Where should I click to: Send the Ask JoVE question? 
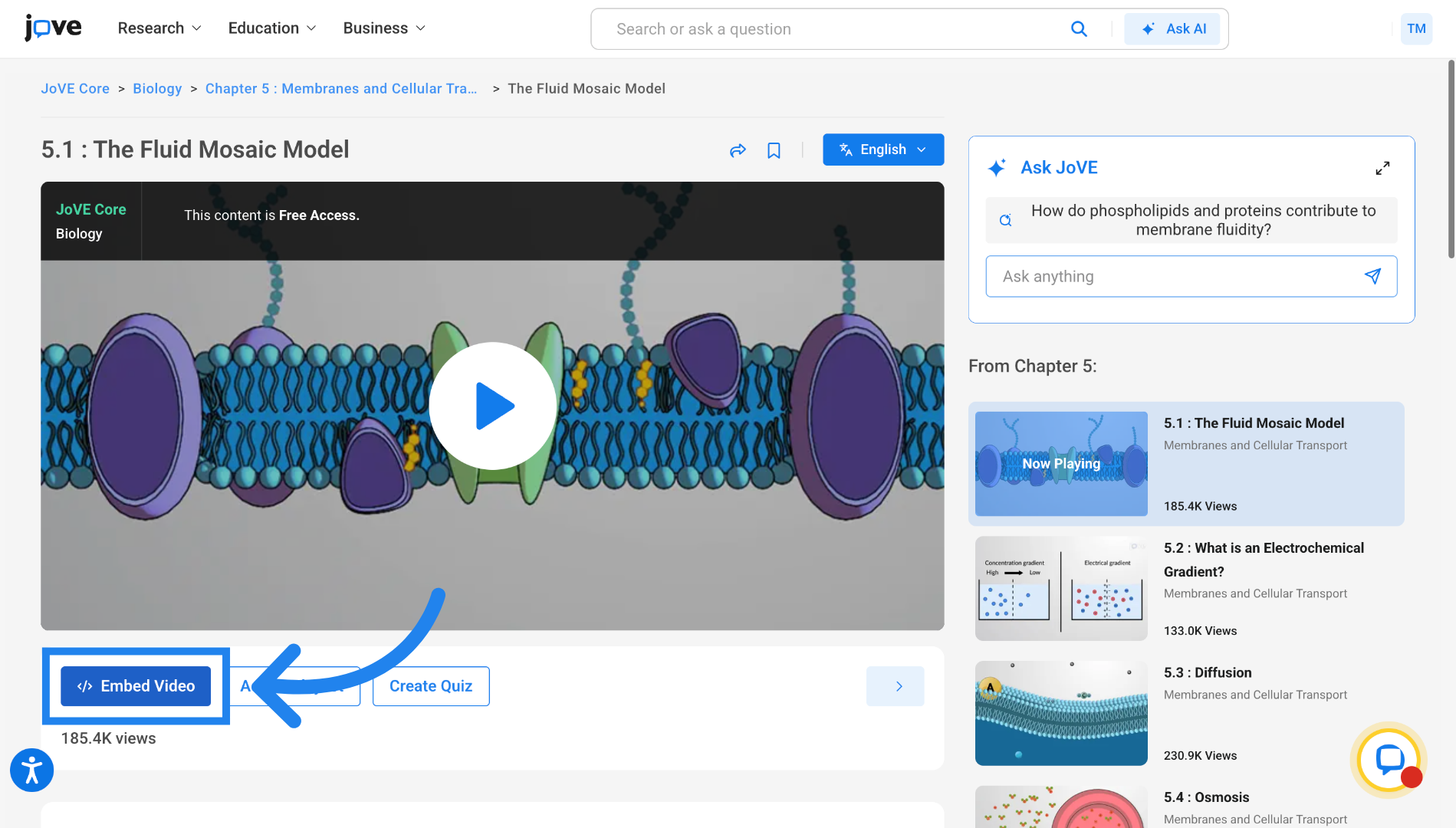pyautogui.click(x=1373, y=276)
